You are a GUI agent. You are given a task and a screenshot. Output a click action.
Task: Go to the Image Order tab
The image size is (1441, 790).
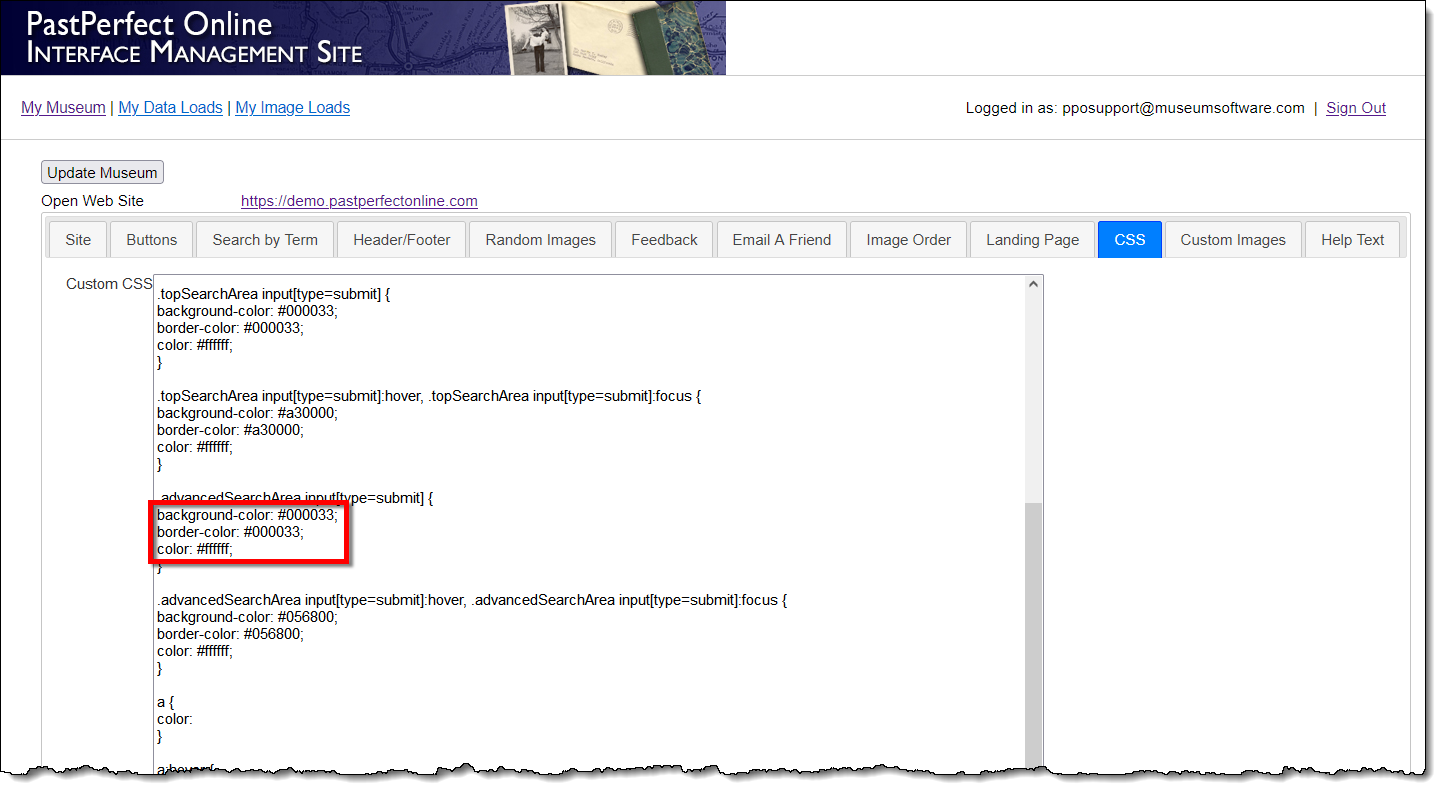tap(908, 240)
